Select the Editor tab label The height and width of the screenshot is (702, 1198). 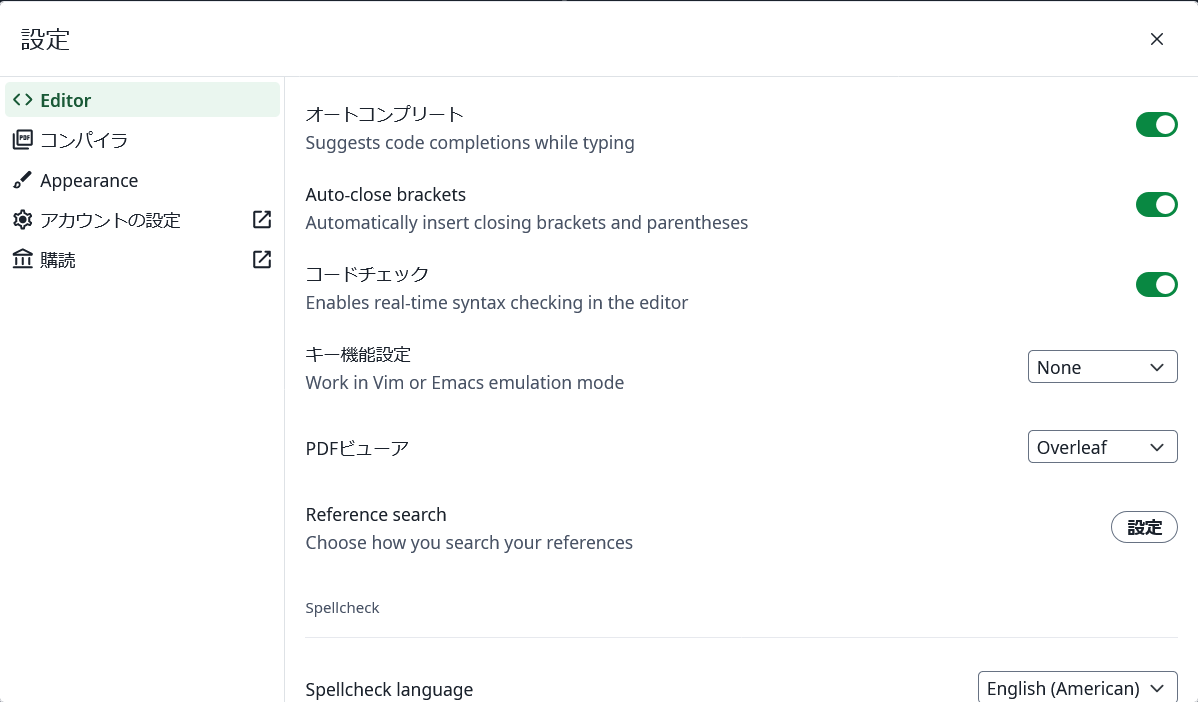(x=66, y=100)
